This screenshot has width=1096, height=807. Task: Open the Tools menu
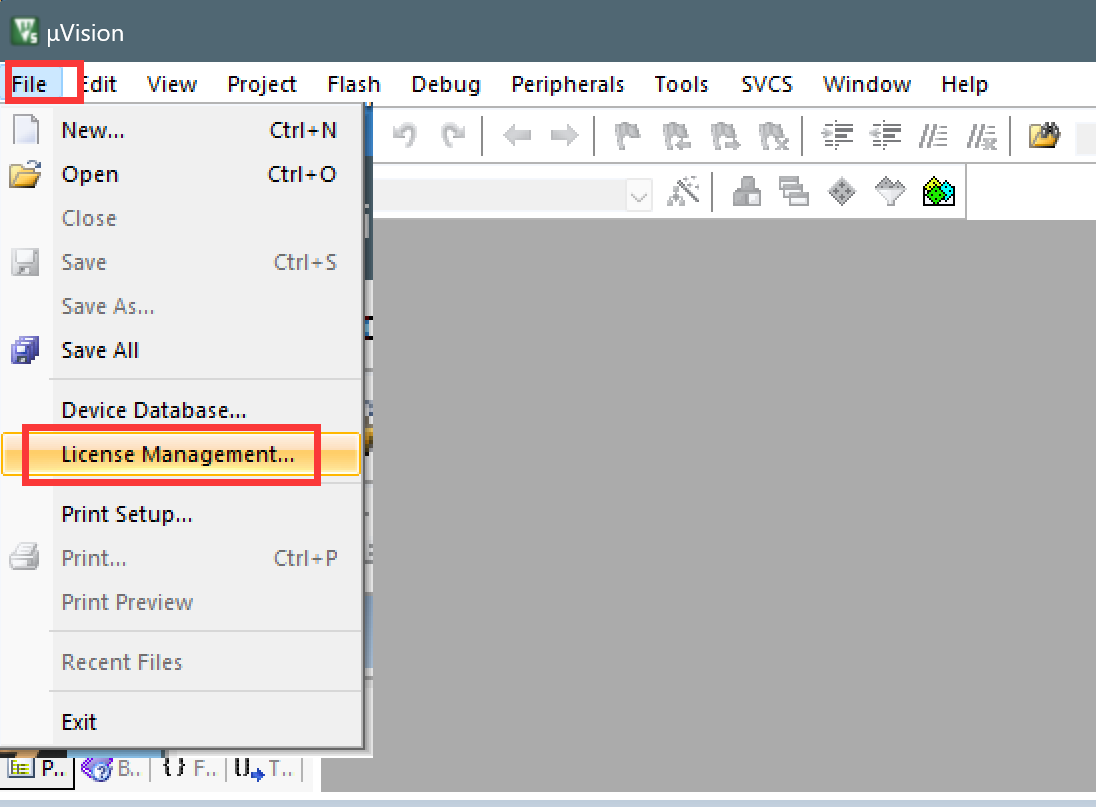(682, 85)
